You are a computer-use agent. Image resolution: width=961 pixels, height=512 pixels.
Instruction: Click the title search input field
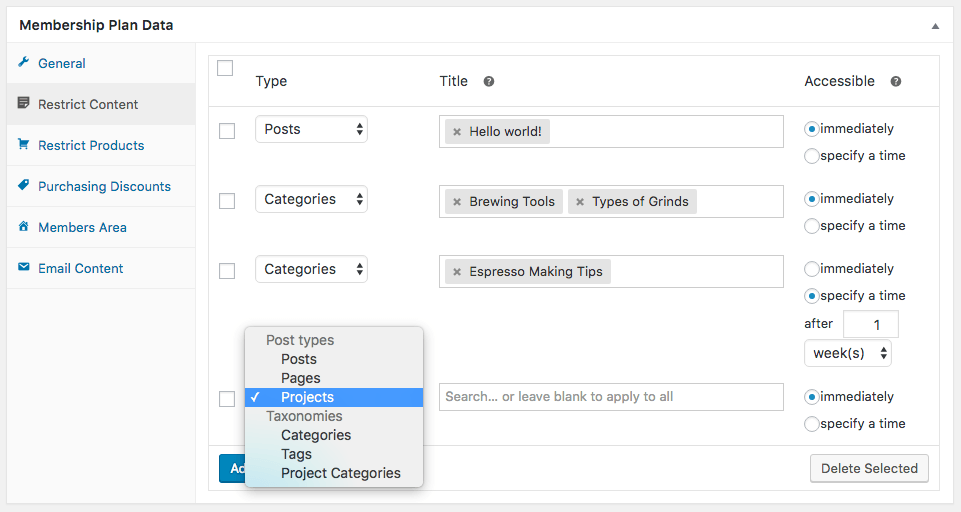(610, 397)
